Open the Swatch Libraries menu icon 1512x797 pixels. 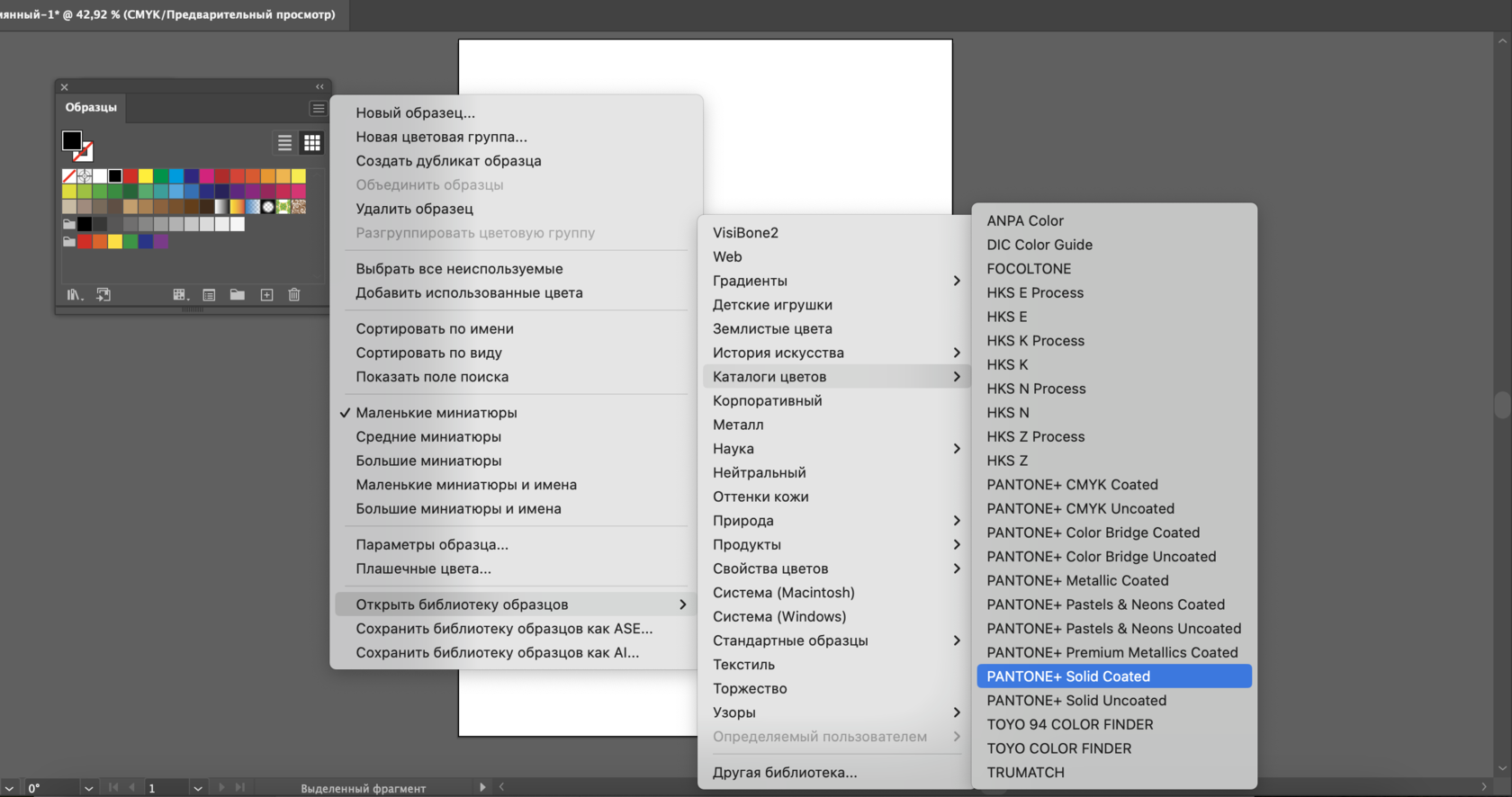[x=75, y=295]
